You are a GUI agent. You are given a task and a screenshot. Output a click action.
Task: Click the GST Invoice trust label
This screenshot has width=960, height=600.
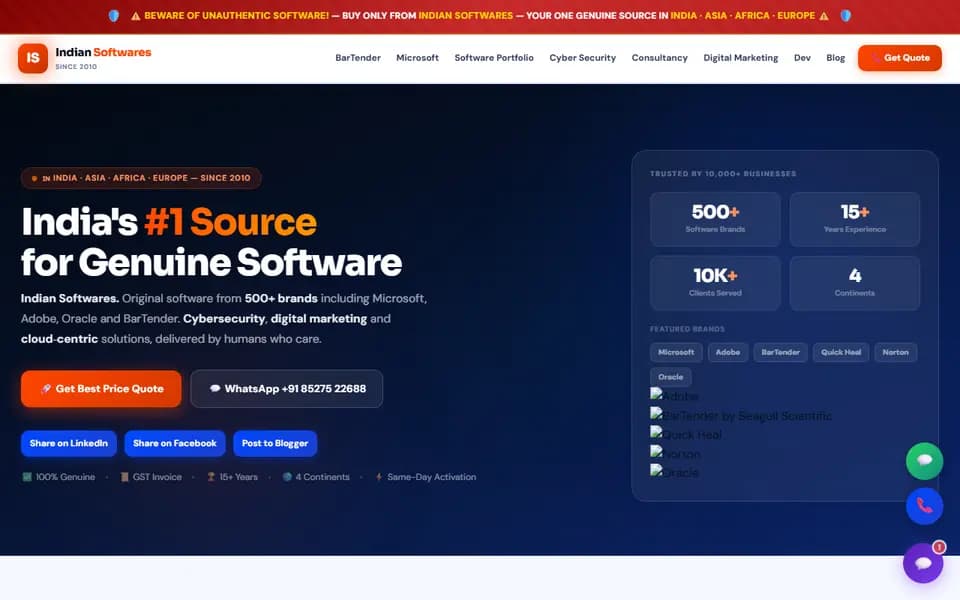pos(151,477)
